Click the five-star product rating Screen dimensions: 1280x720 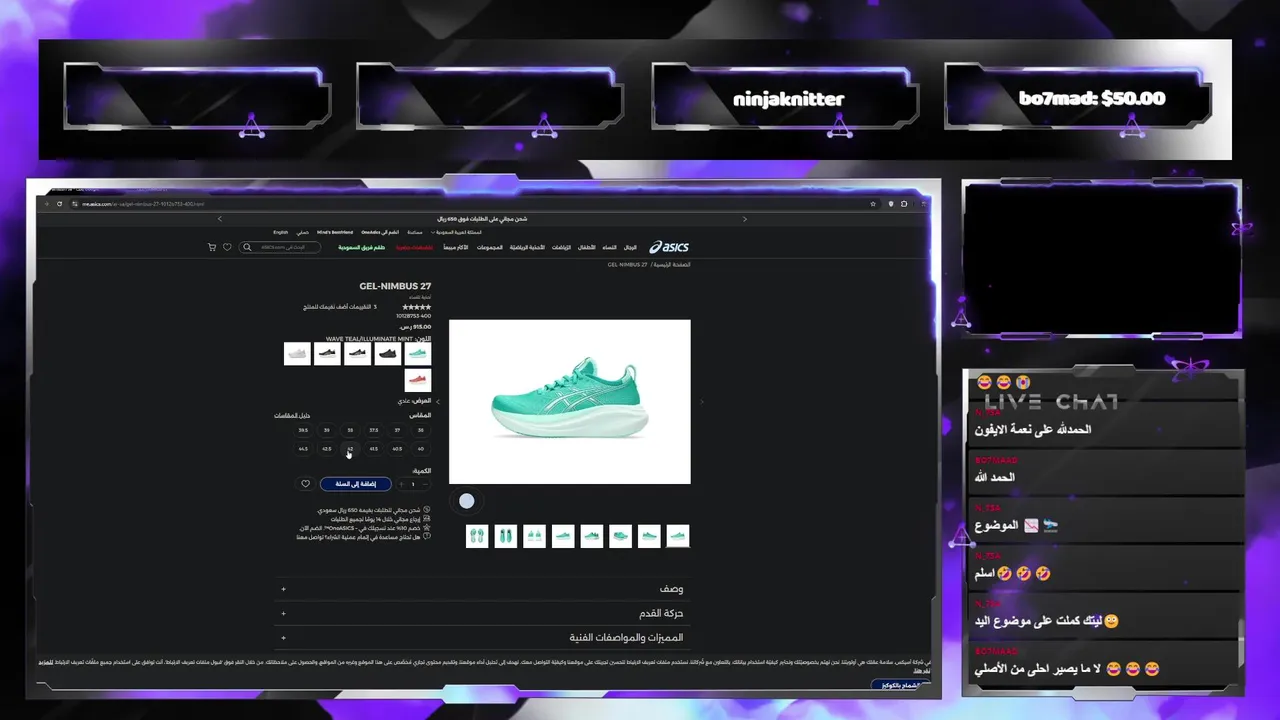click(x=417, y=307)
